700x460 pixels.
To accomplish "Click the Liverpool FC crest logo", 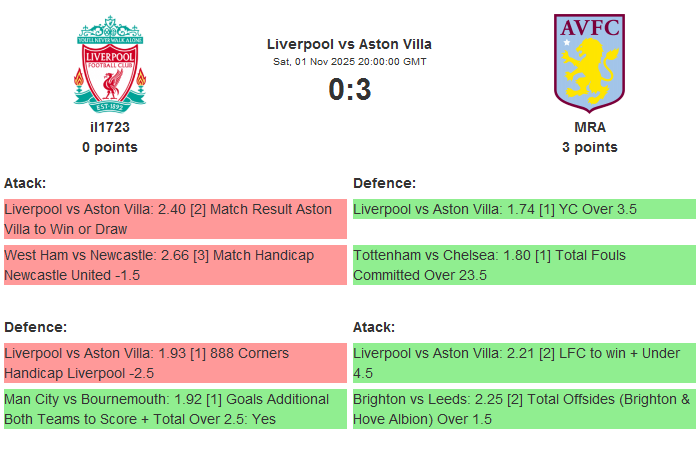I will pos(110,62).
